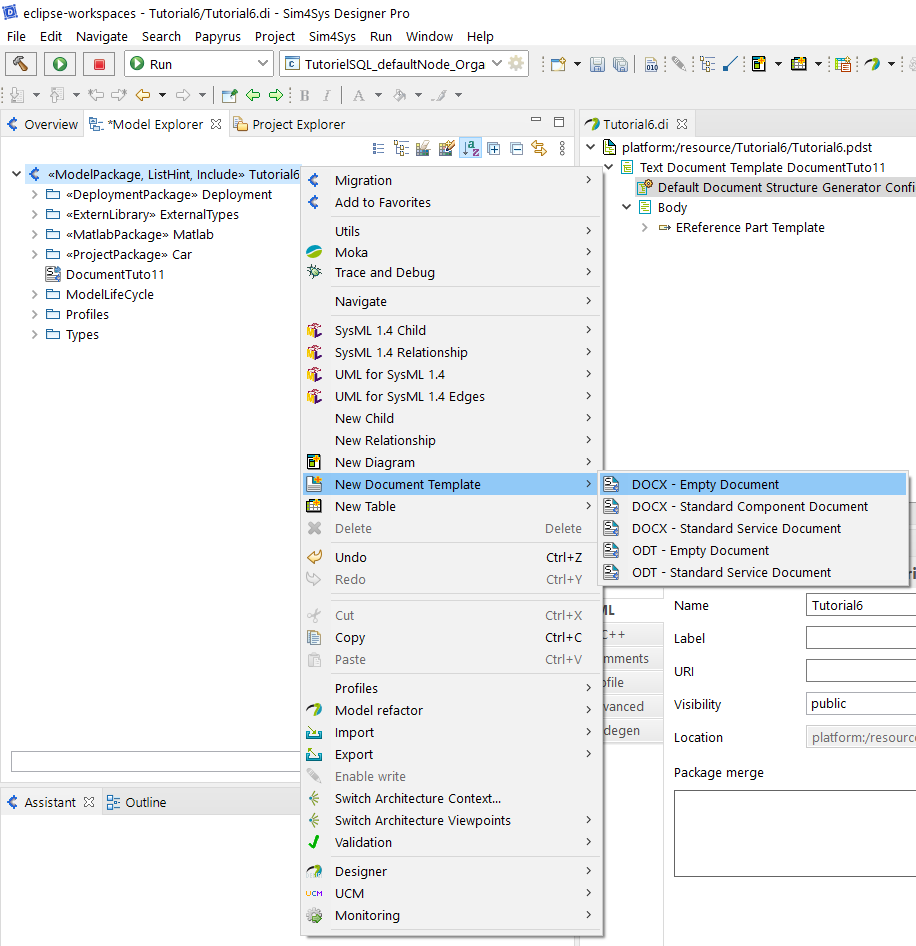
Task: Click the green Next arrow icon
Action: pyautogui.click(x=276, y=95)
